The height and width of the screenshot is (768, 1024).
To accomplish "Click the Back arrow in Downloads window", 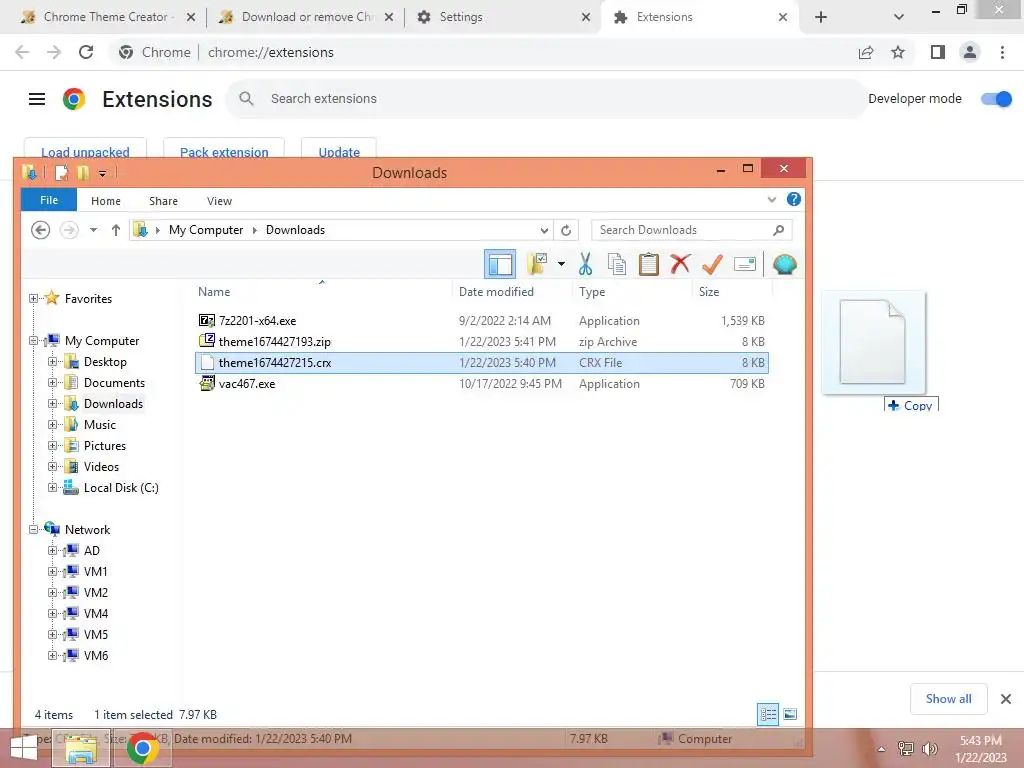I will [x=40, y=230].
